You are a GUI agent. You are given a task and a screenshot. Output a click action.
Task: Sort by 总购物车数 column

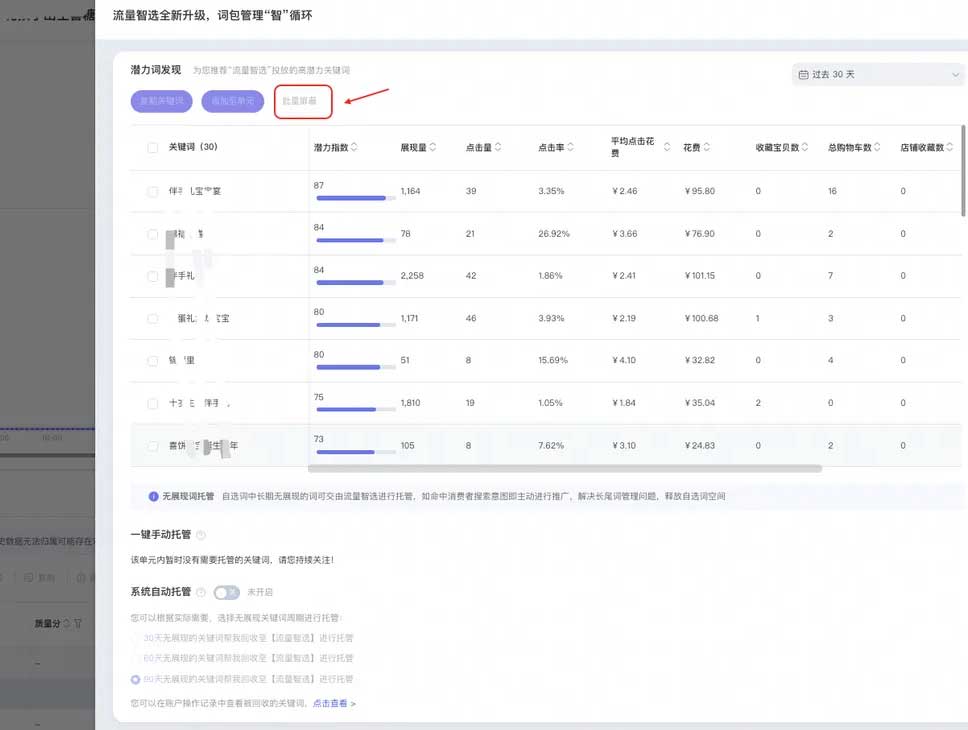click(877, 147)
